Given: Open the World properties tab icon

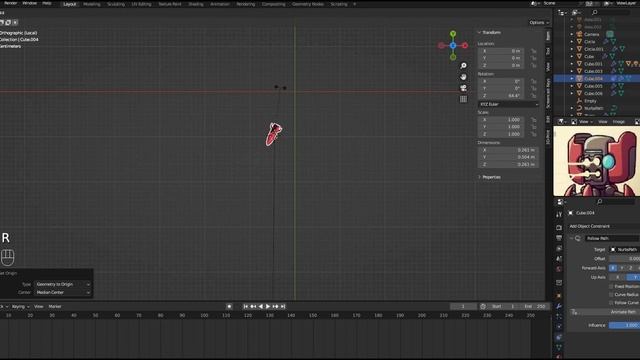Looking at the screenshot, I should coord(559,269).
